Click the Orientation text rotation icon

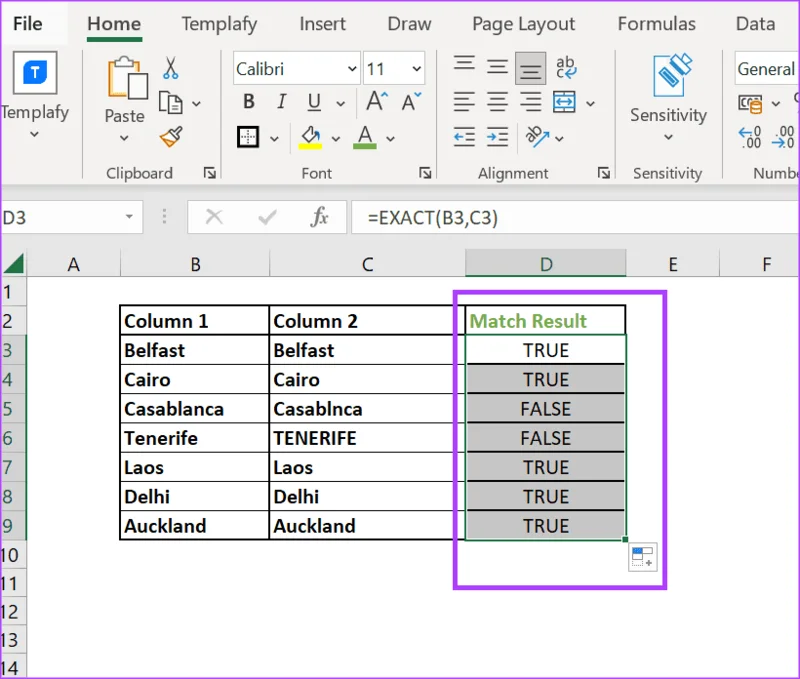[537, 137]
